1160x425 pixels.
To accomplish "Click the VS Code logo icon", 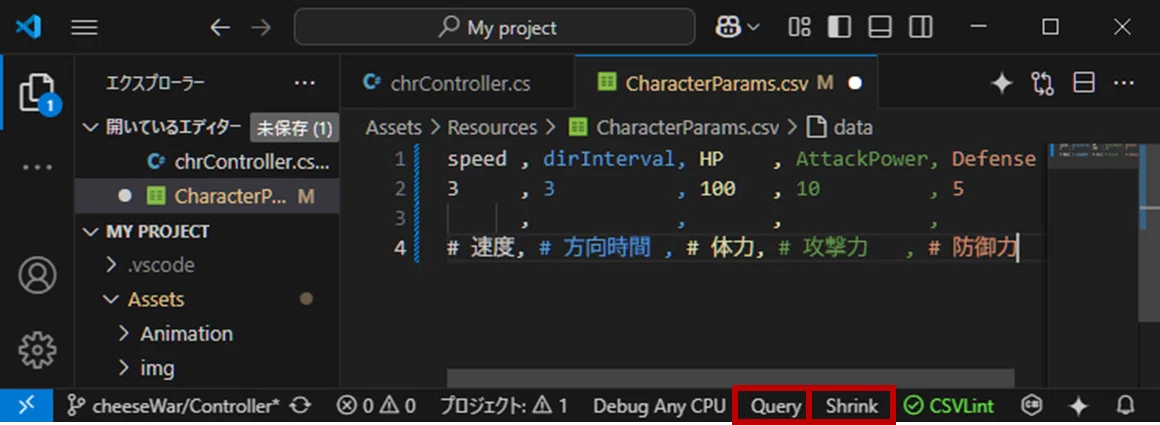I will (x=29, y=27).
